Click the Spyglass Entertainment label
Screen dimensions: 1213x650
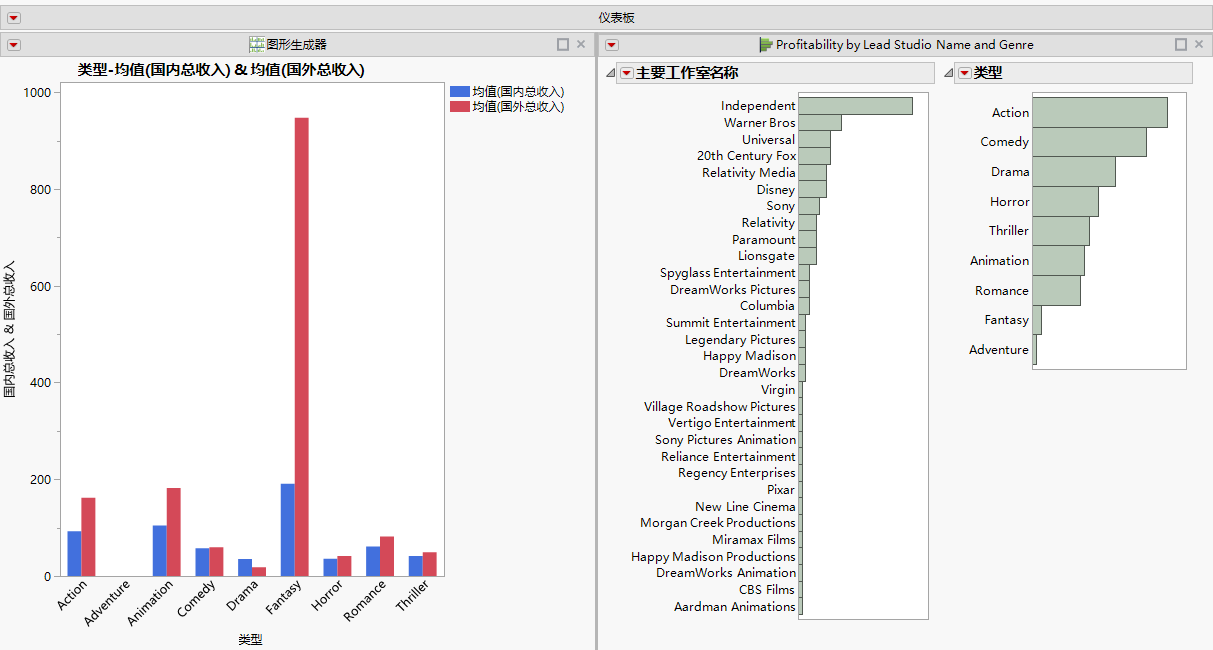(728, 273)
